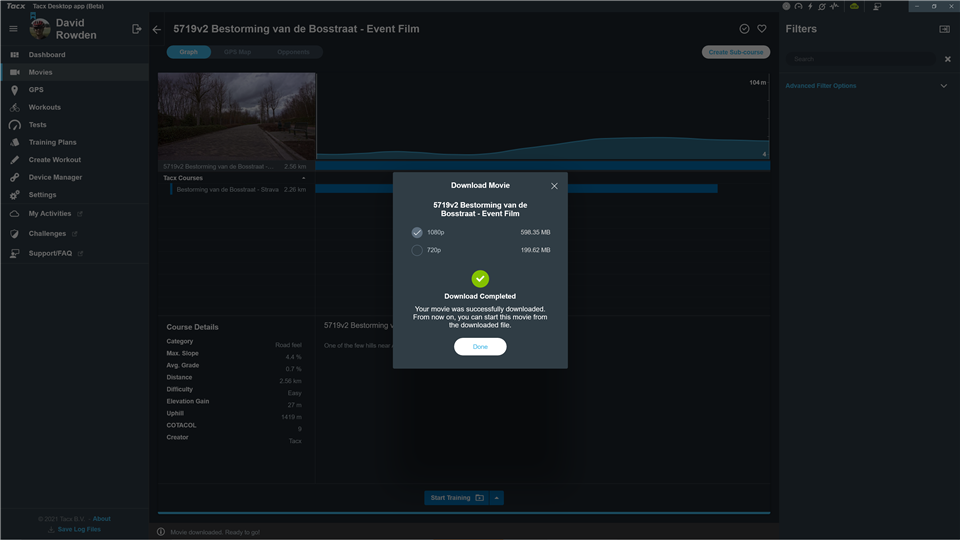Open the hamburger menu next to the profile
The width and height of the screenshot is (960, 540).
(x=13, y=29)
